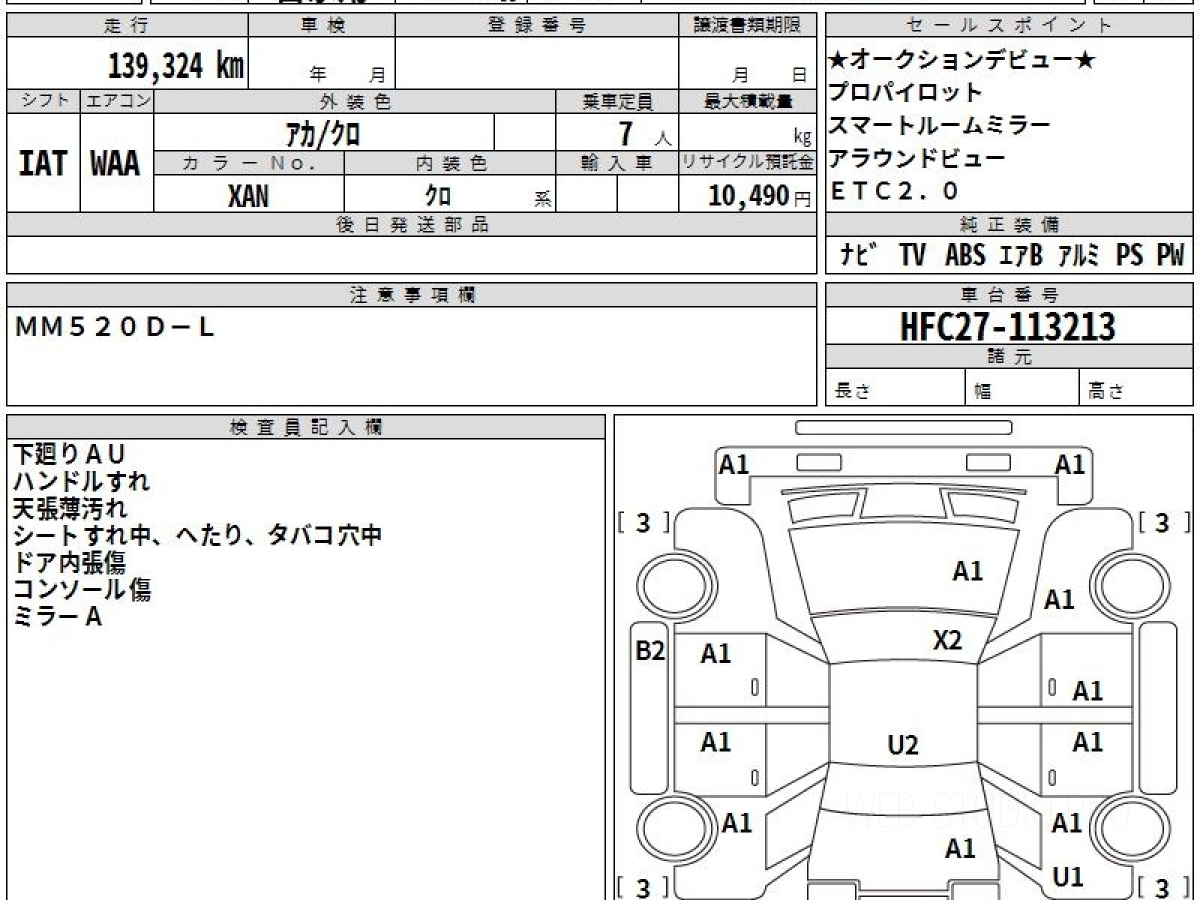This screenshot has height=900, width=1200.
Task: Select the 走行 column header
Action: pyautogui.click(x=126, y=25)
